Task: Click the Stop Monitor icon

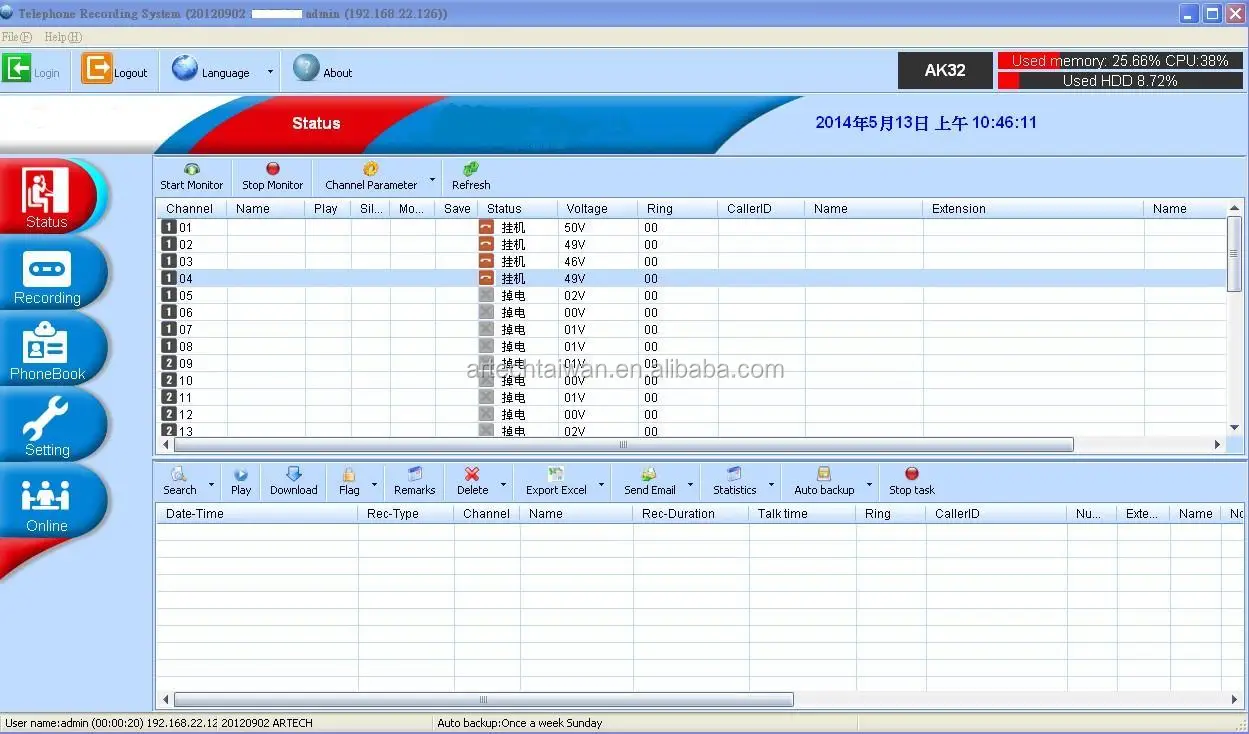Action: [x=271, y=176]
